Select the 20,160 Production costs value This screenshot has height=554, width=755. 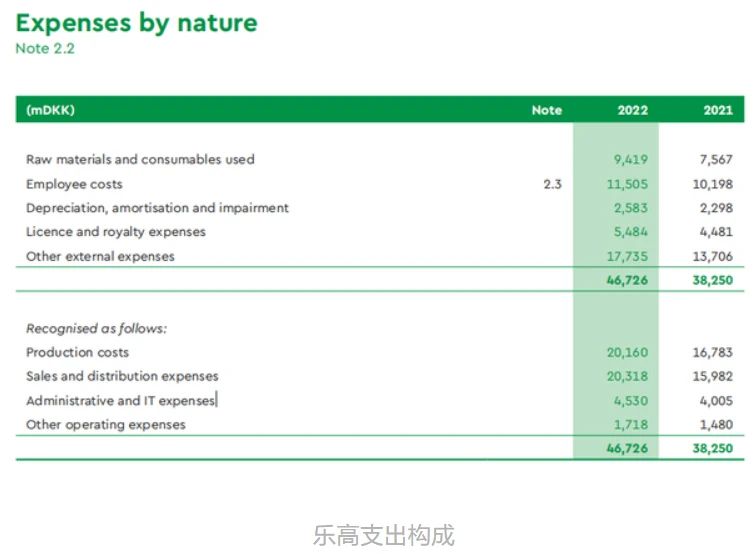pos(627,353)
